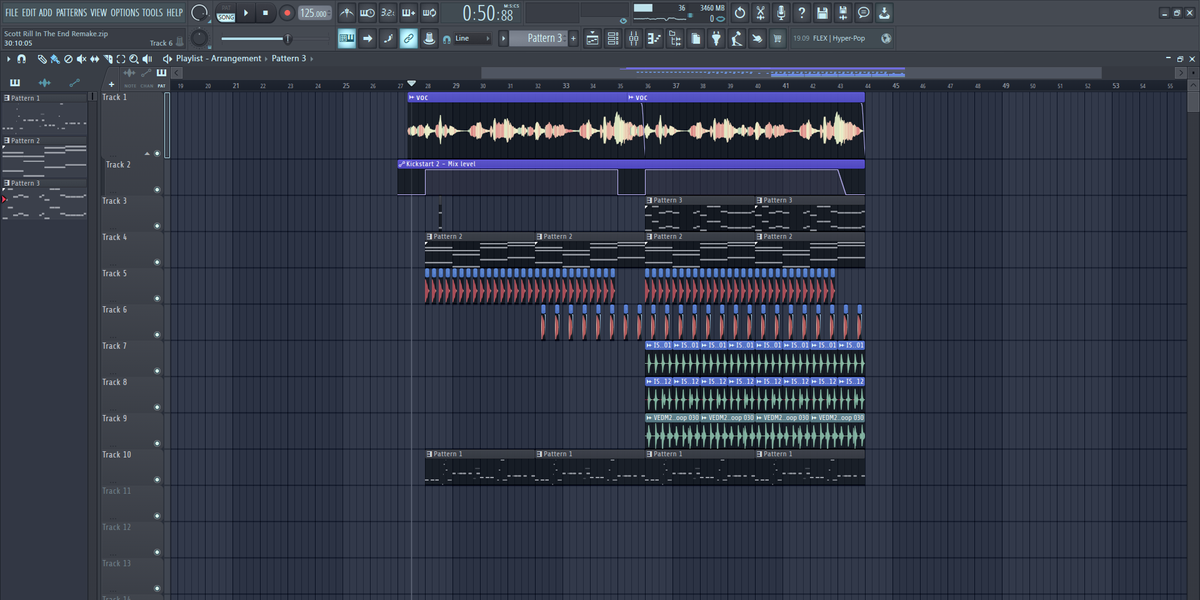Collapse the Track 1 group arrow
Image resolution: width=1200 pixels, height=600 pixels.
pyautogui.click(x=147, y=153)
